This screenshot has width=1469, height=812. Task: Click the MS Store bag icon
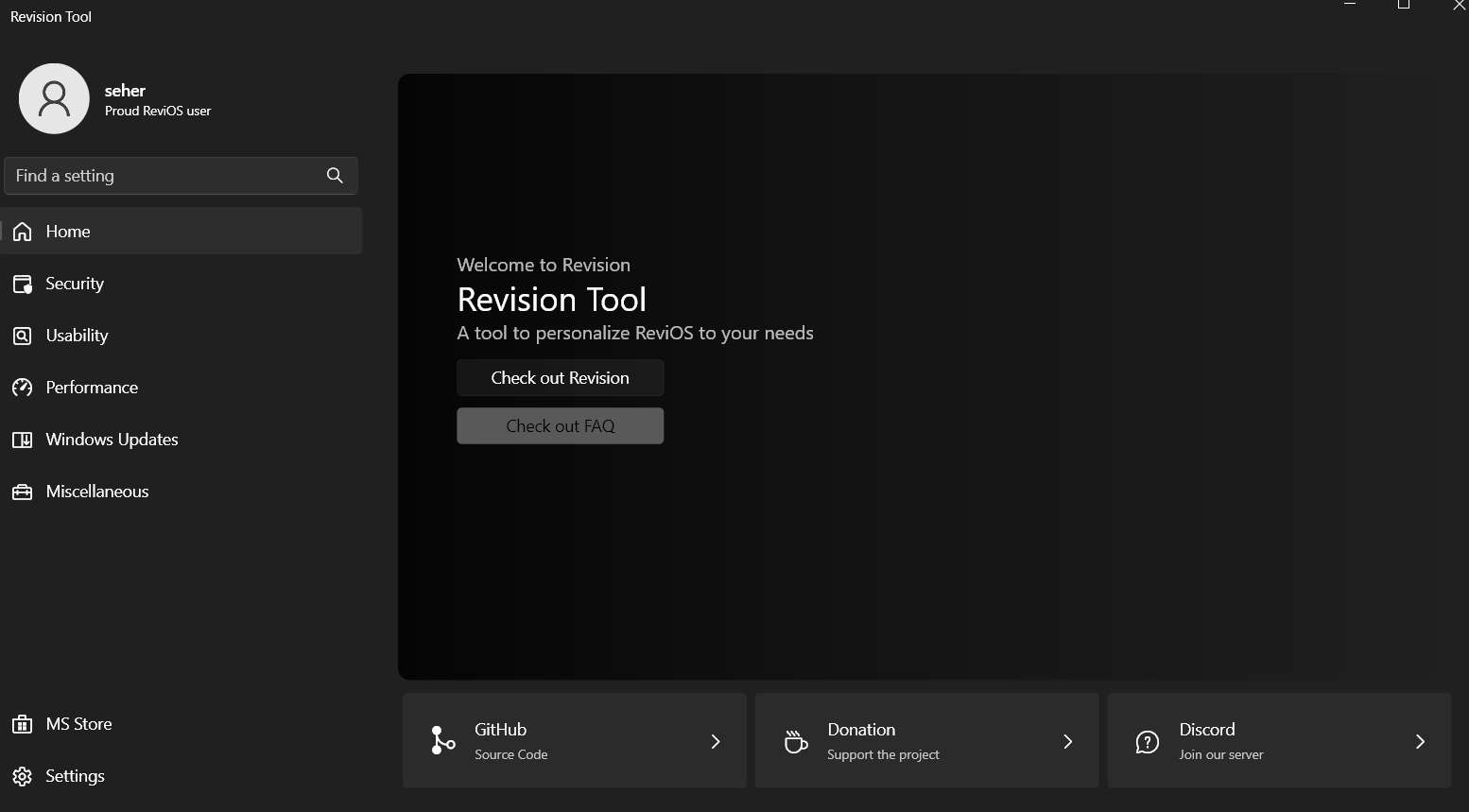pos(23,724)
